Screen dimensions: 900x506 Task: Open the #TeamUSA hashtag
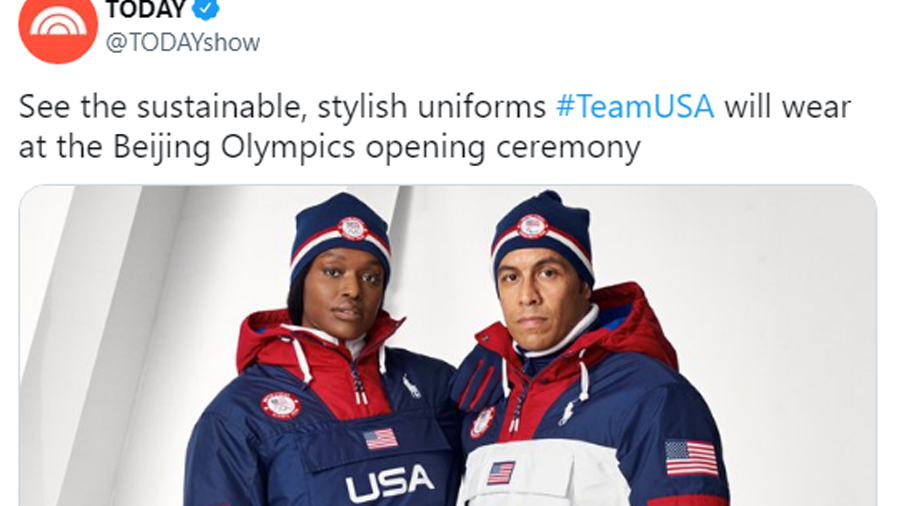click(635, 107)
